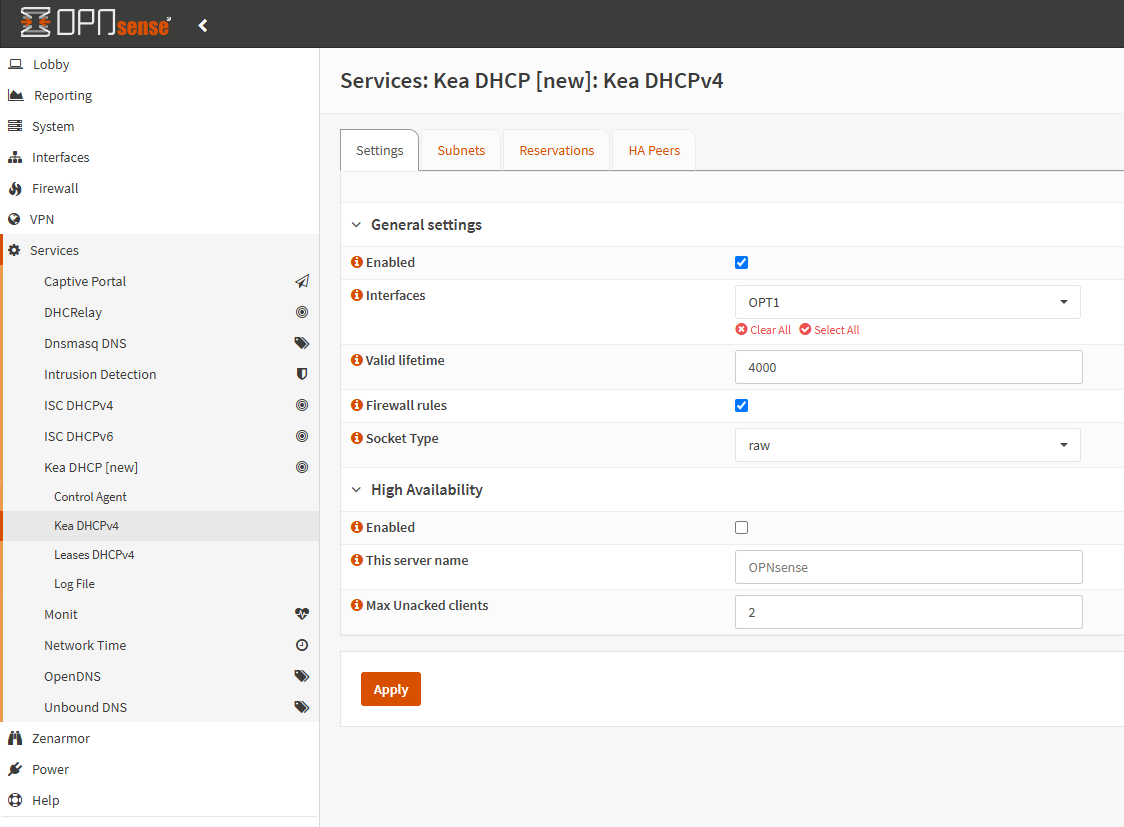Show help for Max Unacked clients info icon
This screenshot has height=827, width=1124.
point(356,605)
